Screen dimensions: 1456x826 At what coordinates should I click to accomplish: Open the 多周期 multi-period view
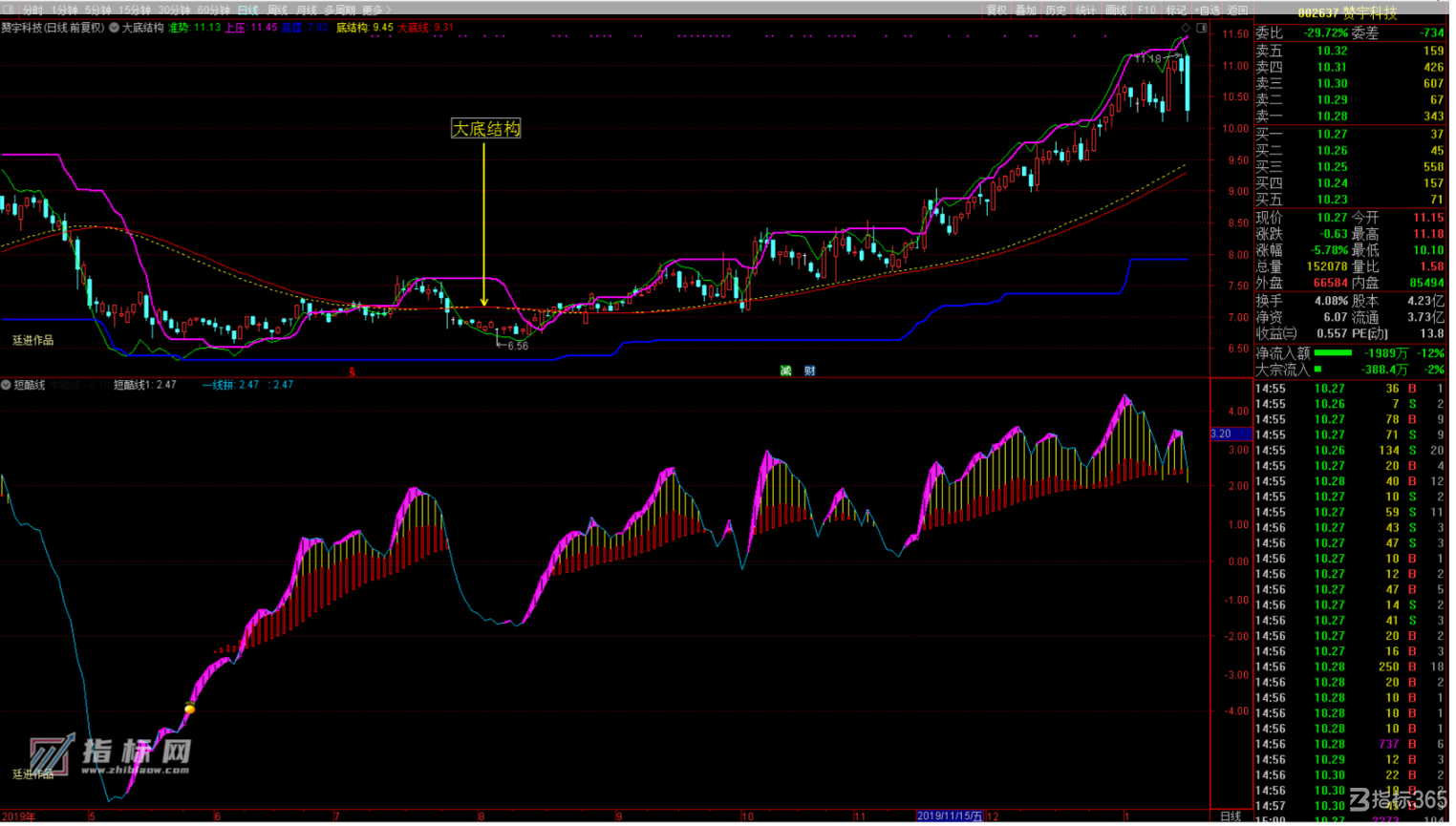(339, 10)
